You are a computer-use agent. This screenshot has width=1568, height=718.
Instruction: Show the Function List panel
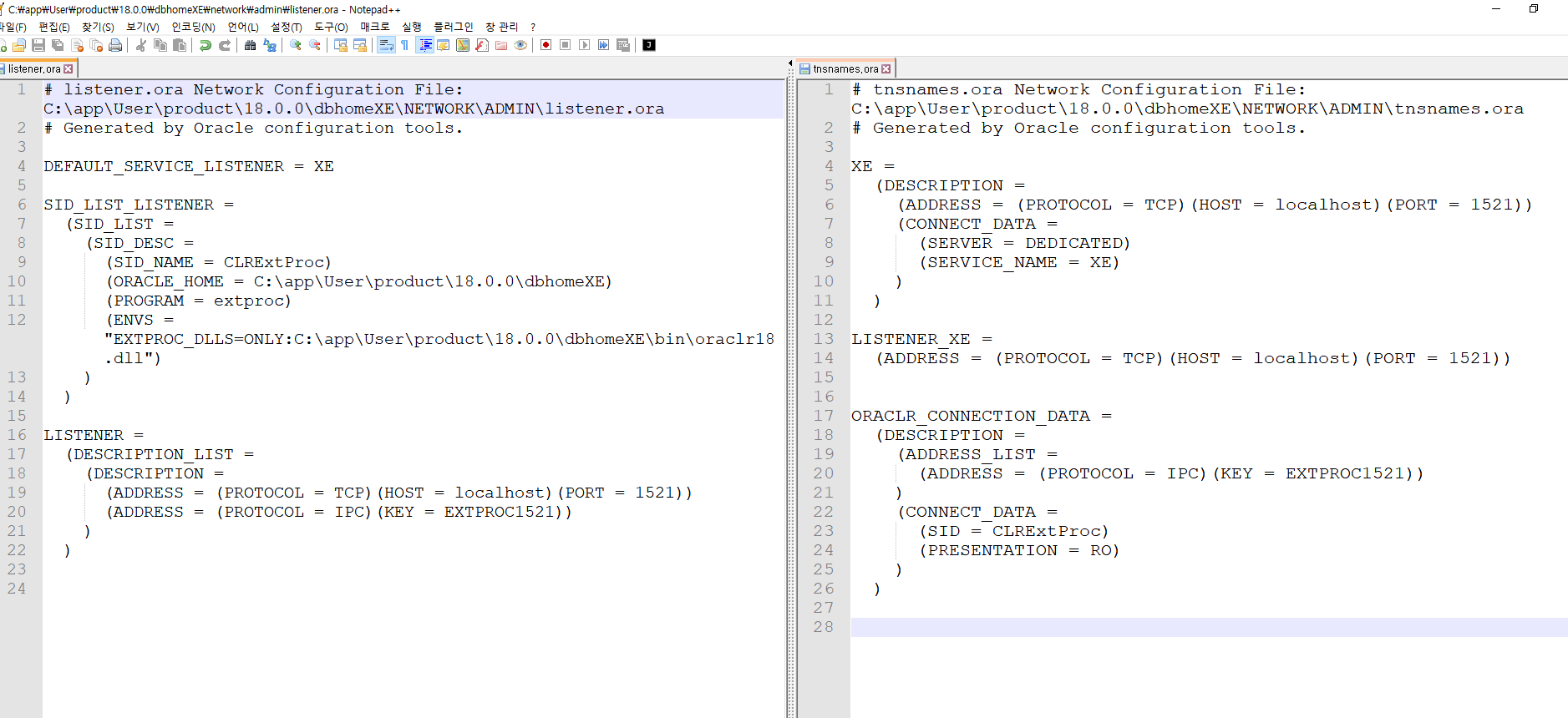click(482, 45)
